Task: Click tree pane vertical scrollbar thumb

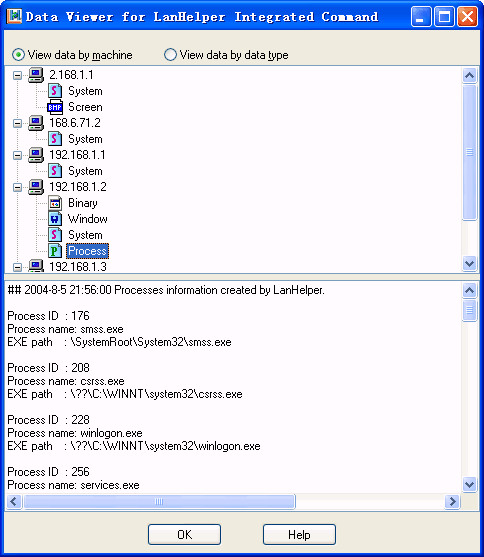Action: point(469,152)
